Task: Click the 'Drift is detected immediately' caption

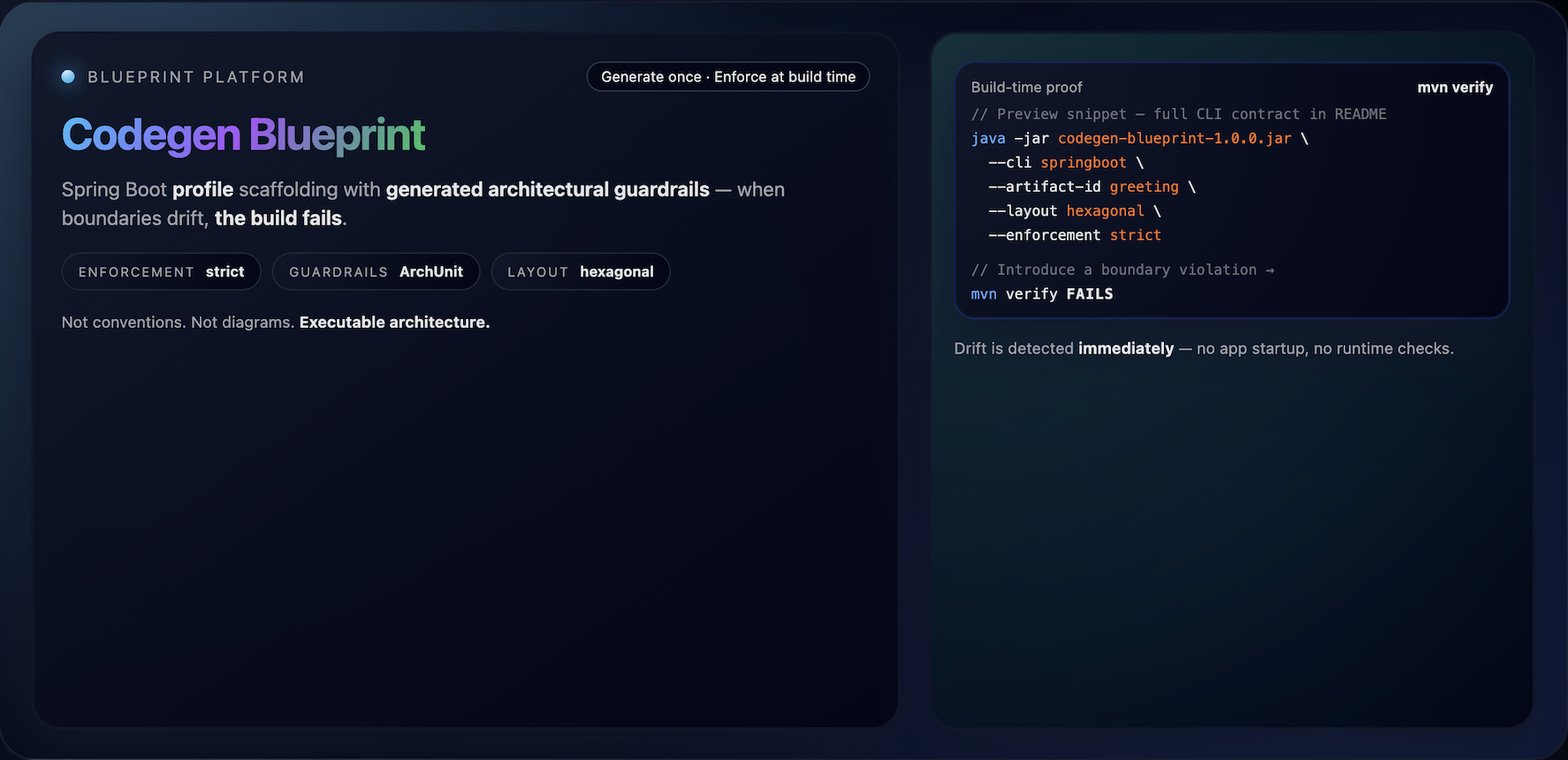Action: 1203,349
